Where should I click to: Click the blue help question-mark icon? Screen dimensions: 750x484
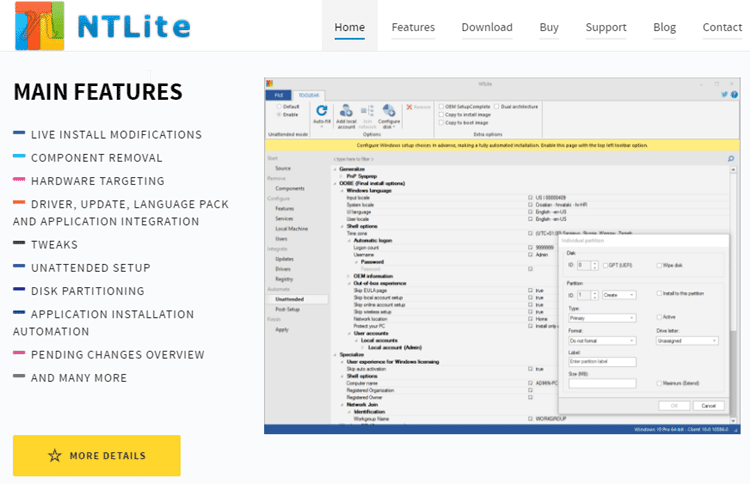734,95
